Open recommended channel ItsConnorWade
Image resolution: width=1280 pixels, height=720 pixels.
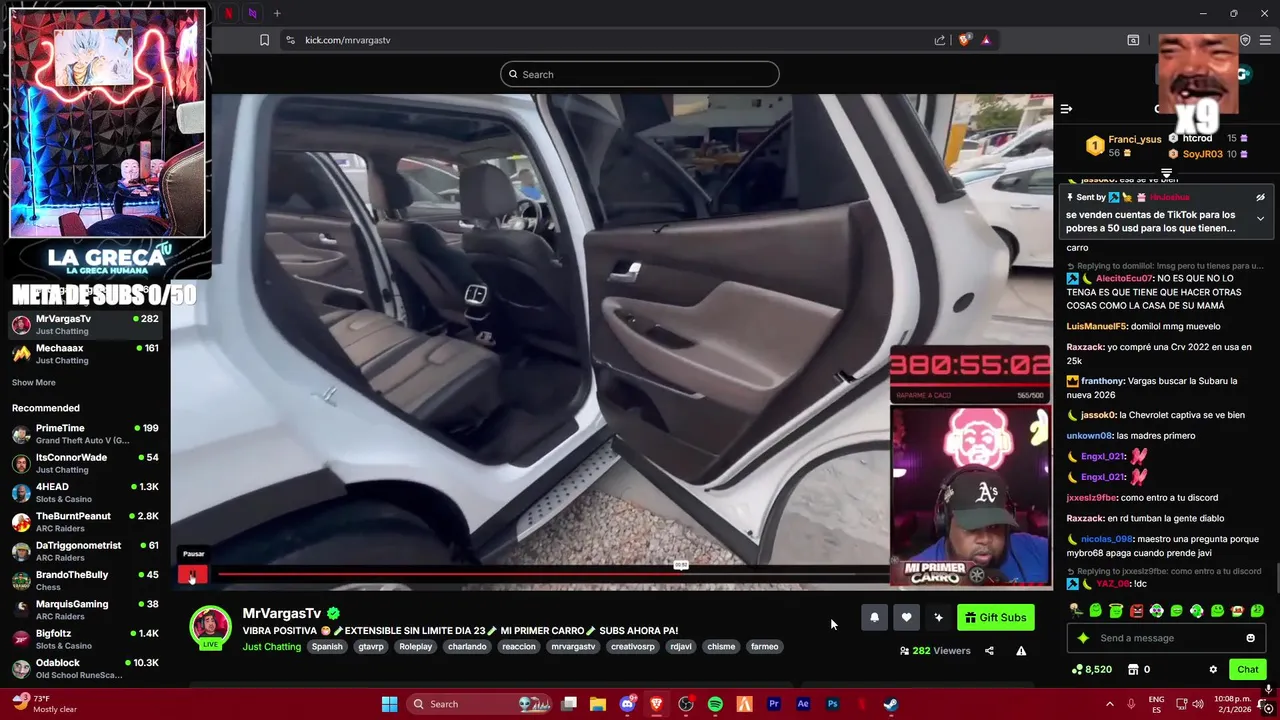pyautogui.click(x=85, y=463)
